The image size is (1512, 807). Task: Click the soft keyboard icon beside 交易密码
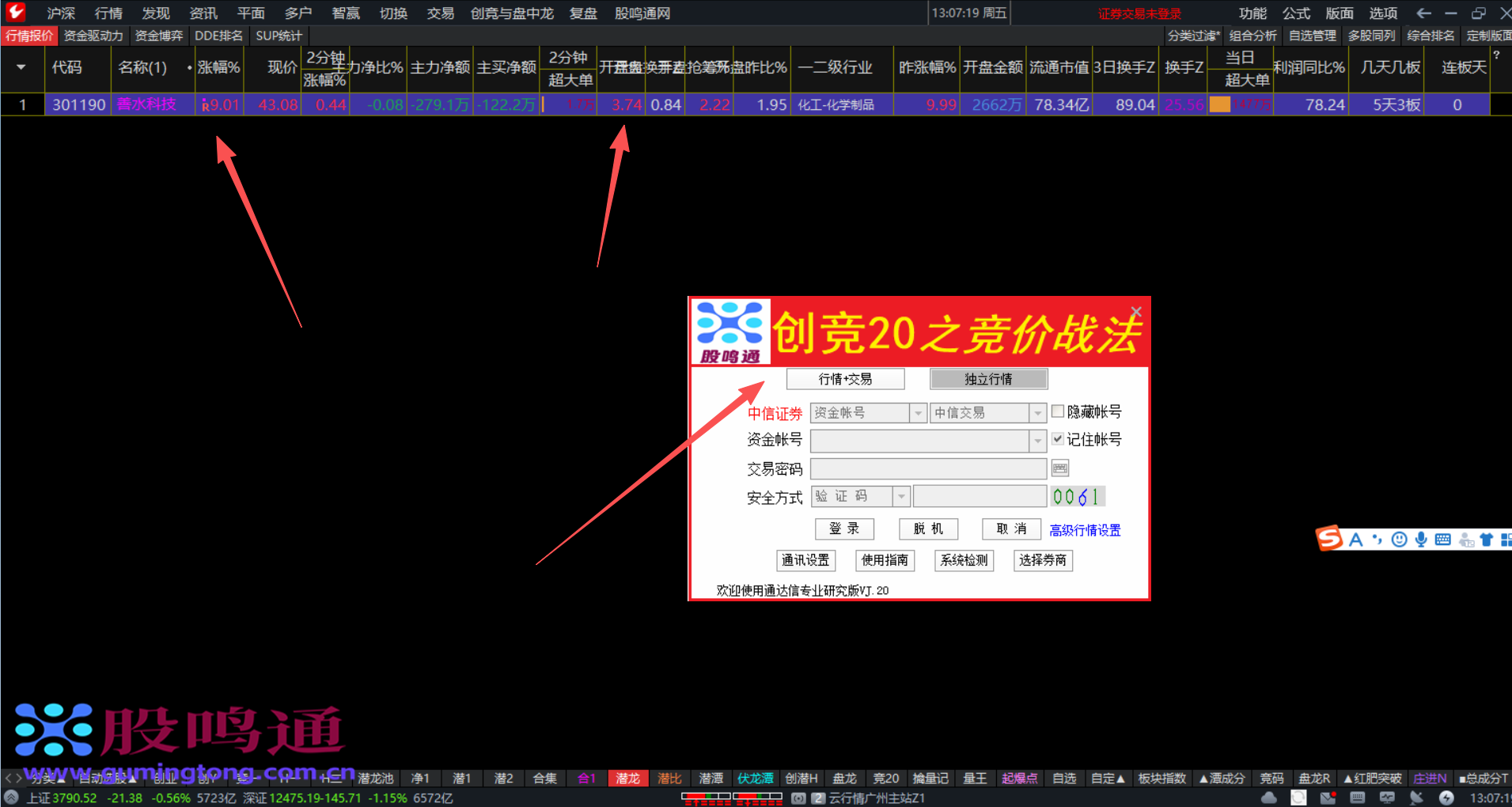click(1060, 468)
